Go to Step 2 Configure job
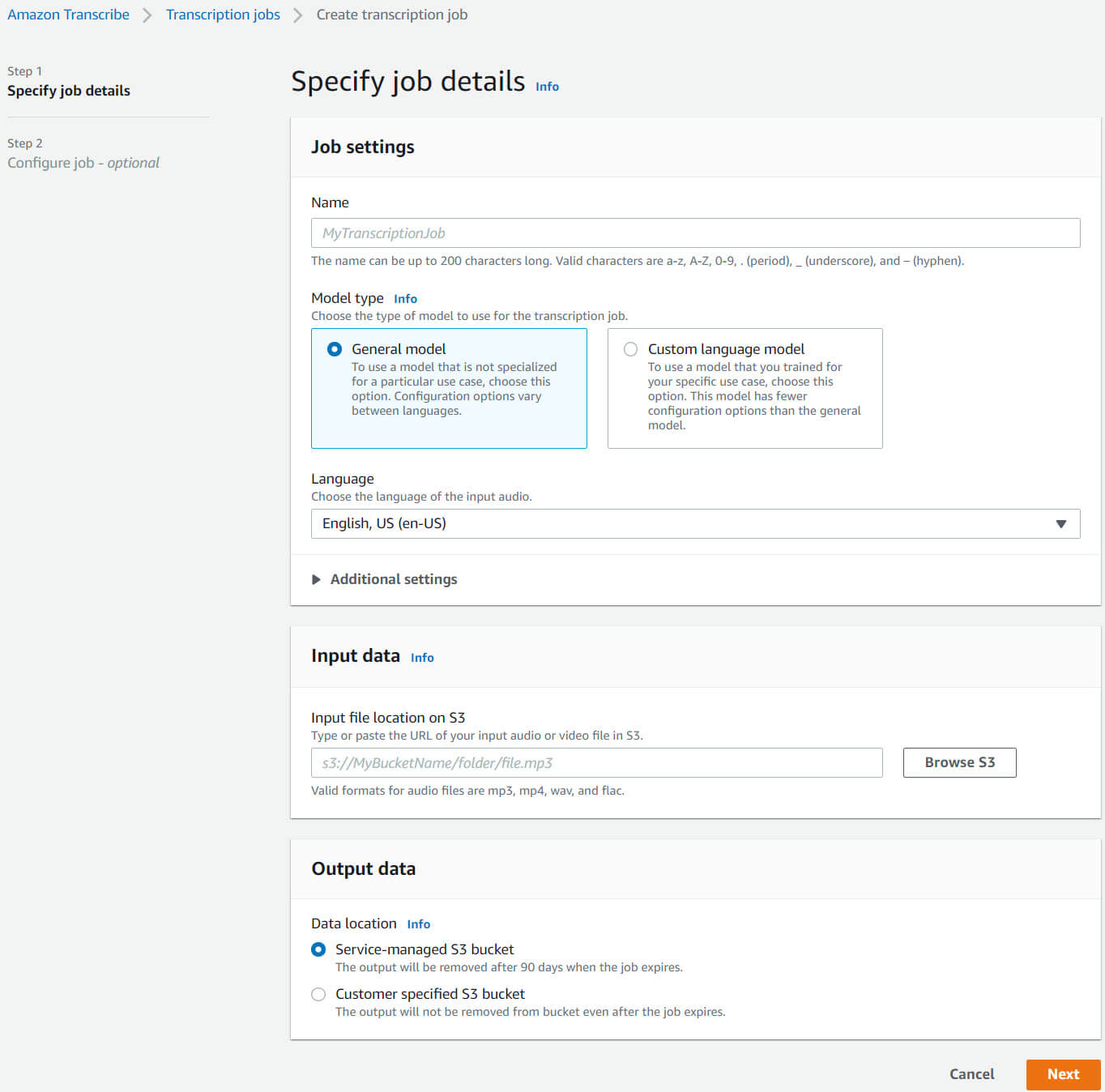This screenshot has width=1105, height=1092. click(x=83, y=163)
